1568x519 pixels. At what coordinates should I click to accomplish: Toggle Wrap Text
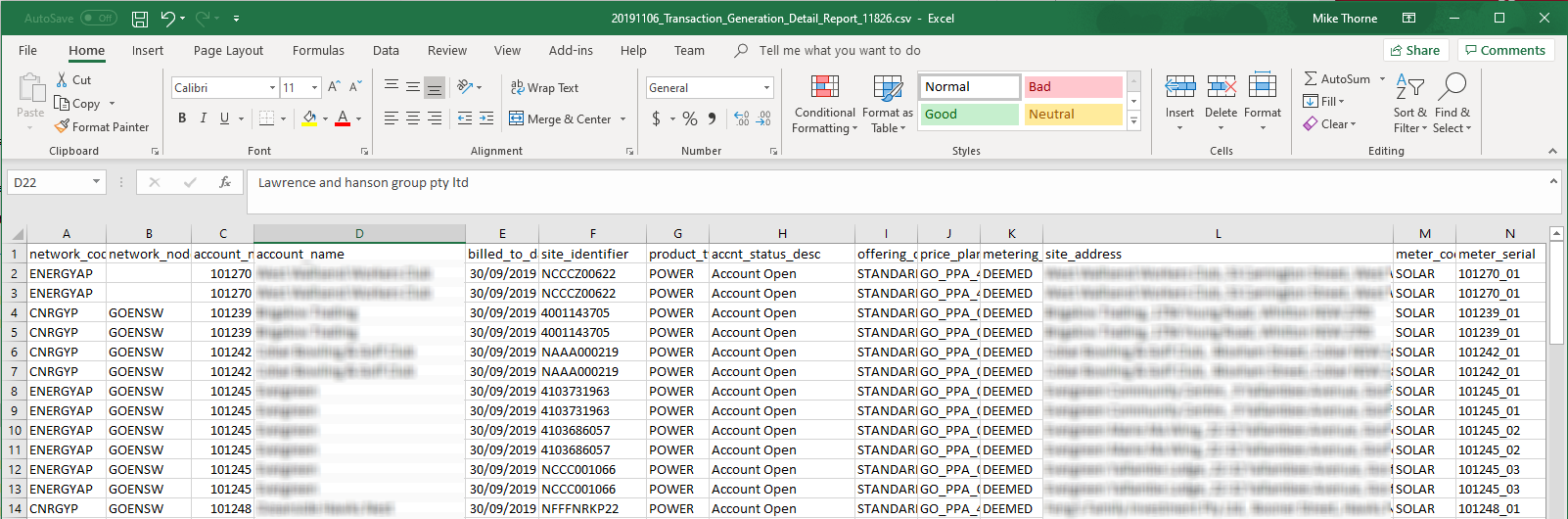click(544, 87)
